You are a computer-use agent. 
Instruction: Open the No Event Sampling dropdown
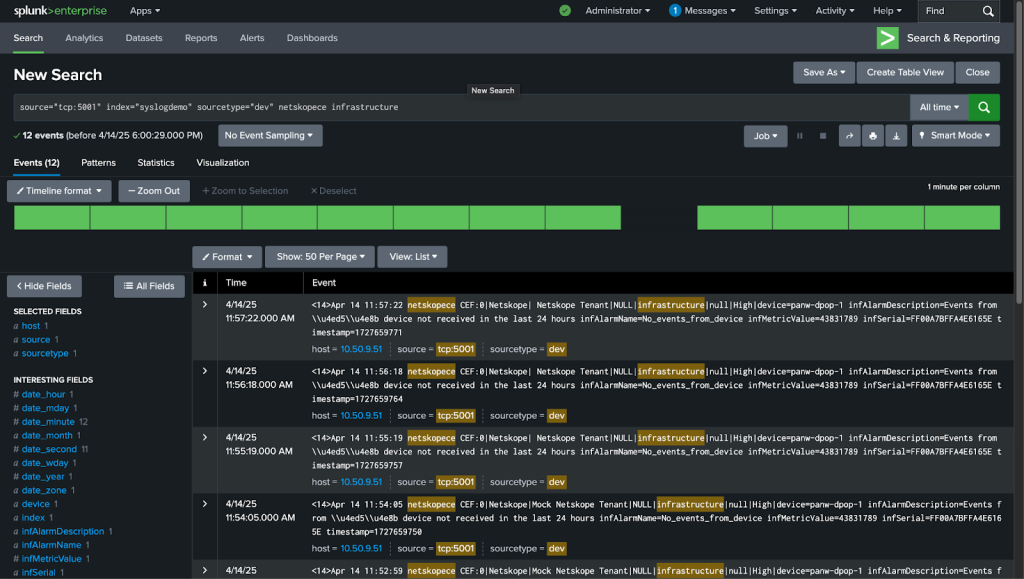pyautogui.click(x=270, y=136)
